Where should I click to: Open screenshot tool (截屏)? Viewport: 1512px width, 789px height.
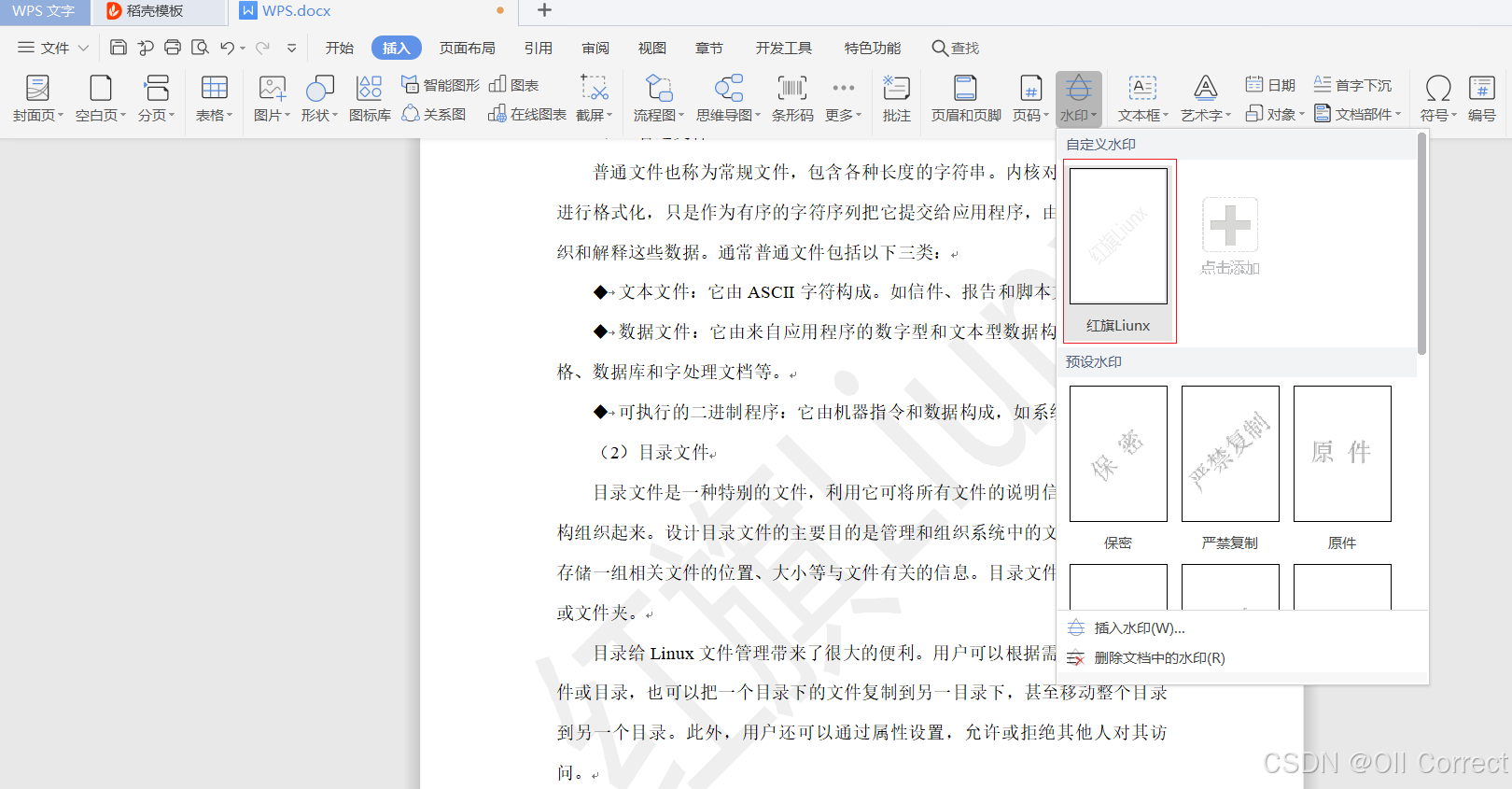(595, 99)
